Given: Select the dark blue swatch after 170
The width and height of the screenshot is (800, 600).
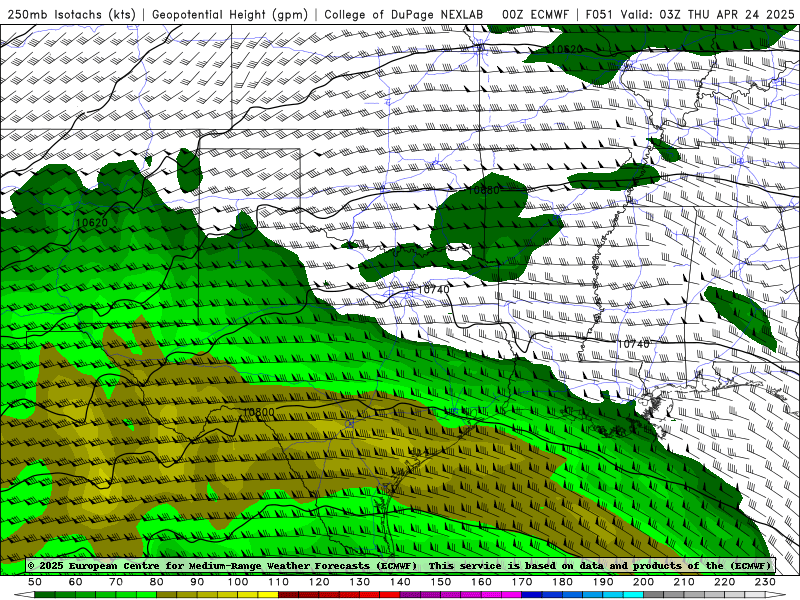Looking at the screenshot, I should click(x=532, y=595).
